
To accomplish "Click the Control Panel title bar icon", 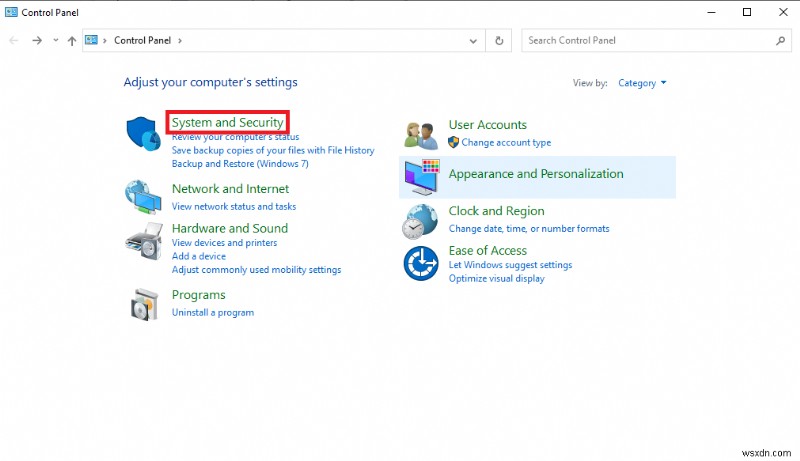I will click(x=11, y=12).
